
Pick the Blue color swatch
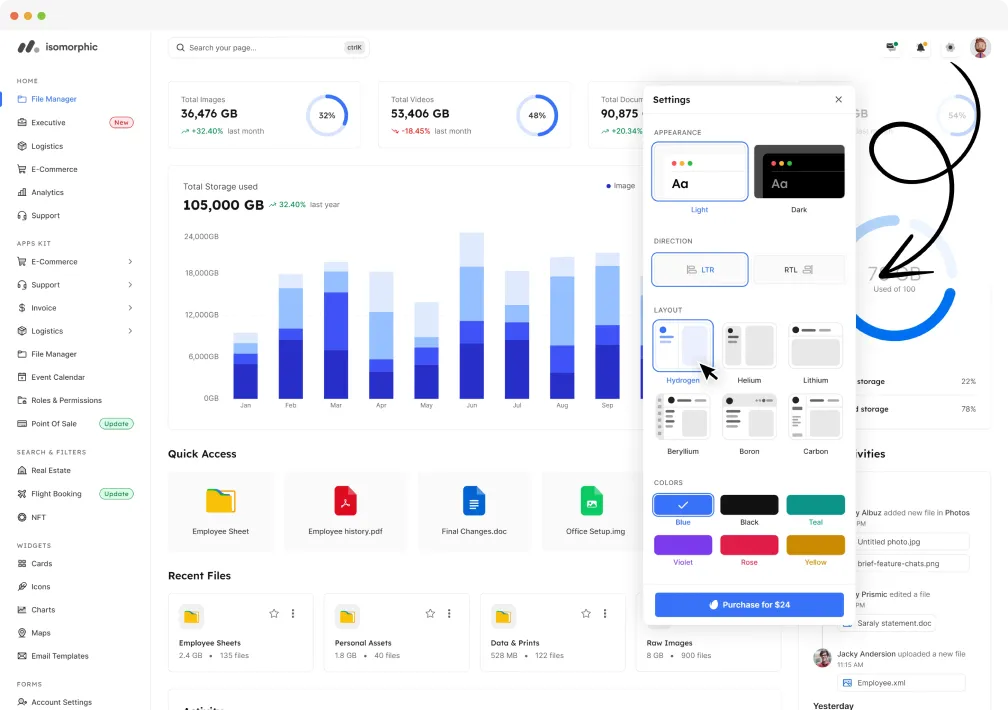point(683,505)
